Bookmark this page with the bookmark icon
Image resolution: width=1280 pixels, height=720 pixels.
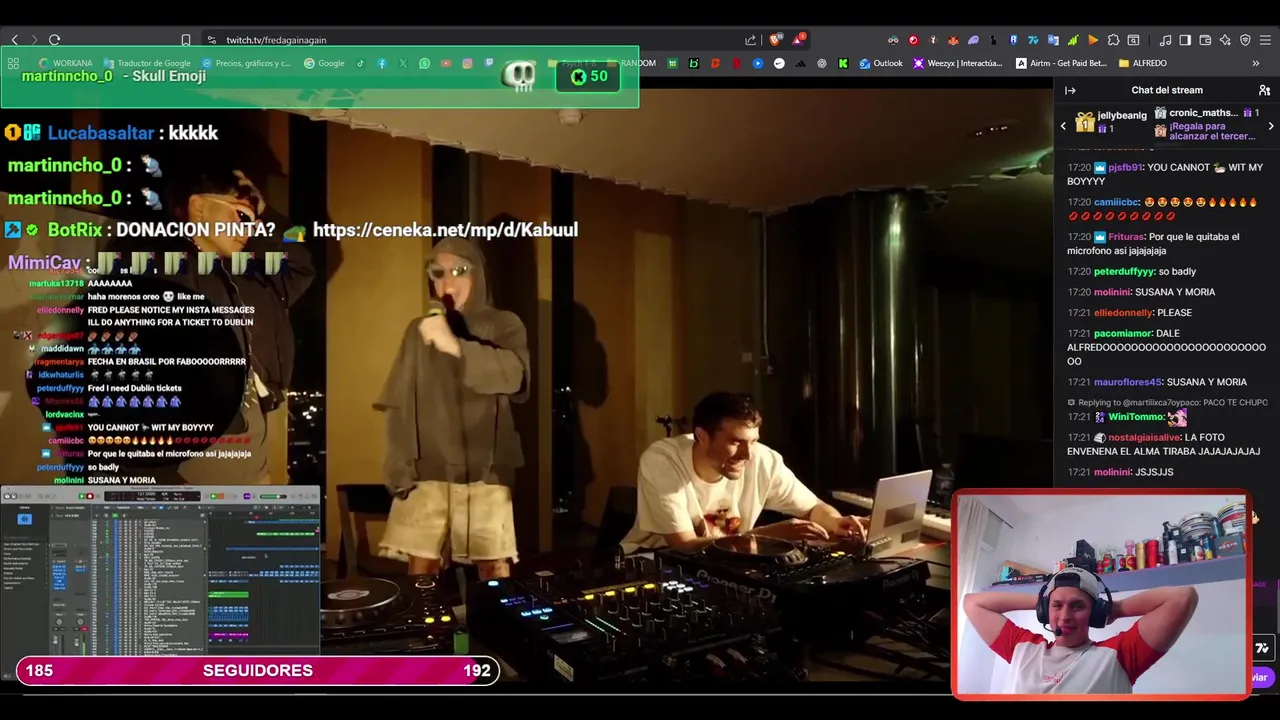(186, 40)
